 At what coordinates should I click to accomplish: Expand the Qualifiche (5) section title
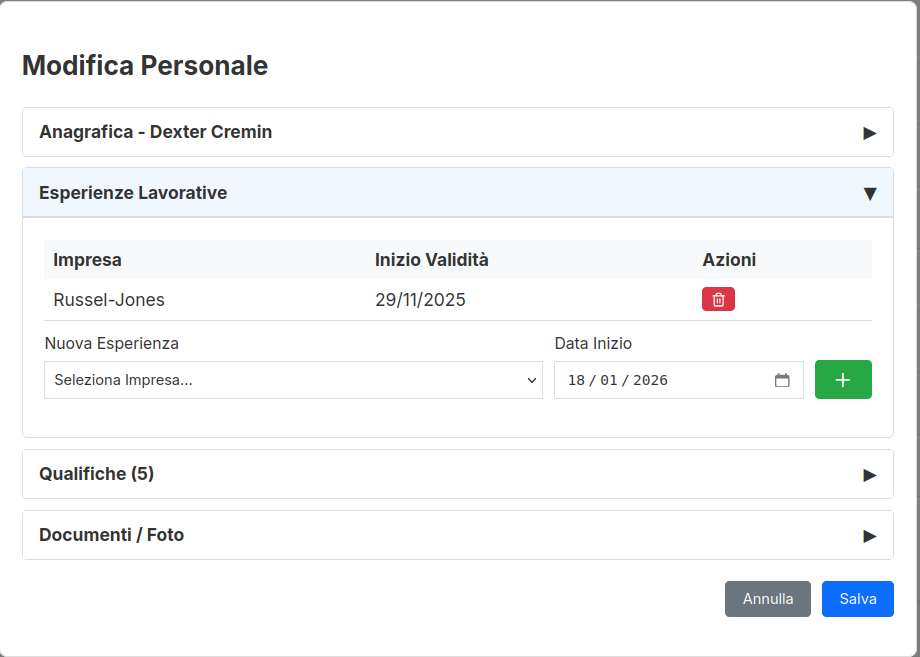(x=96, y=474)
